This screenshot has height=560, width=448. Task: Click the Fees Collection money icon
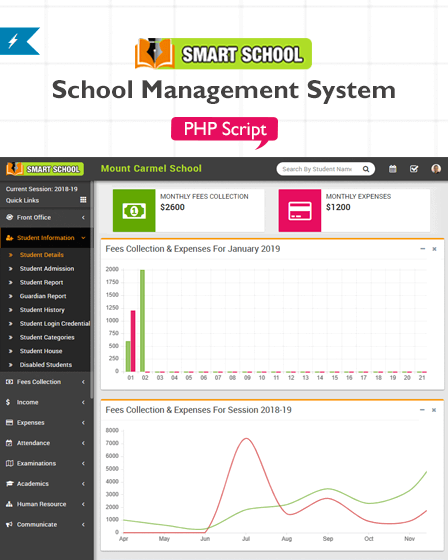tap(10, 382)
